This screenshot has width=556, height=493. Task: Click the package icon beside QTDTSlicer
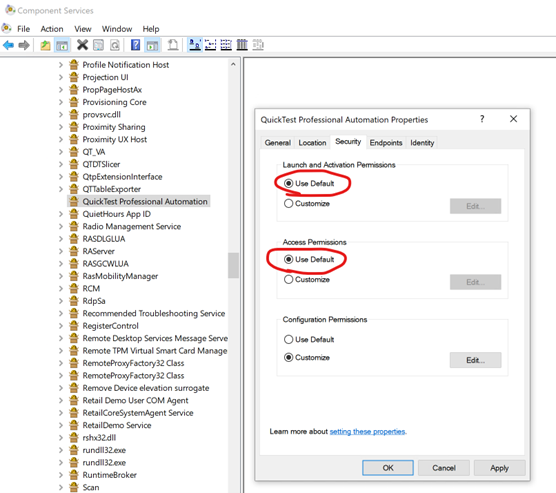(73, 164)
